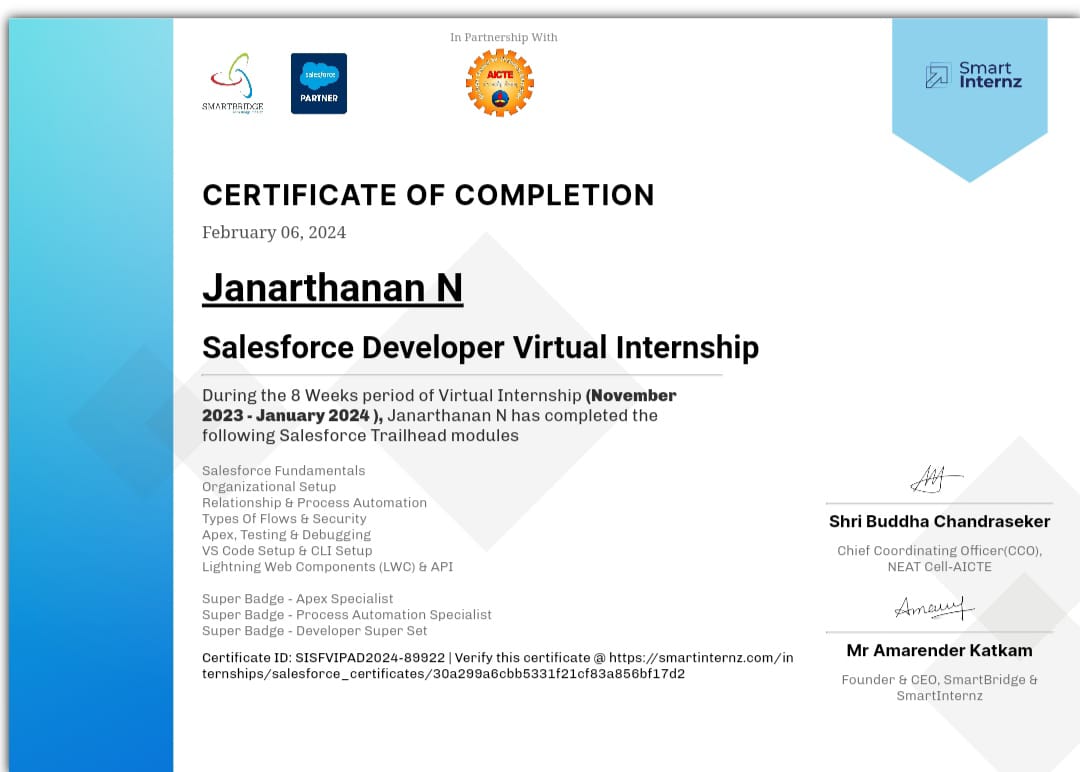Click the name Mr Amarender Katkam
This screenshot has width=1080, height=772.
click(939, 650)
